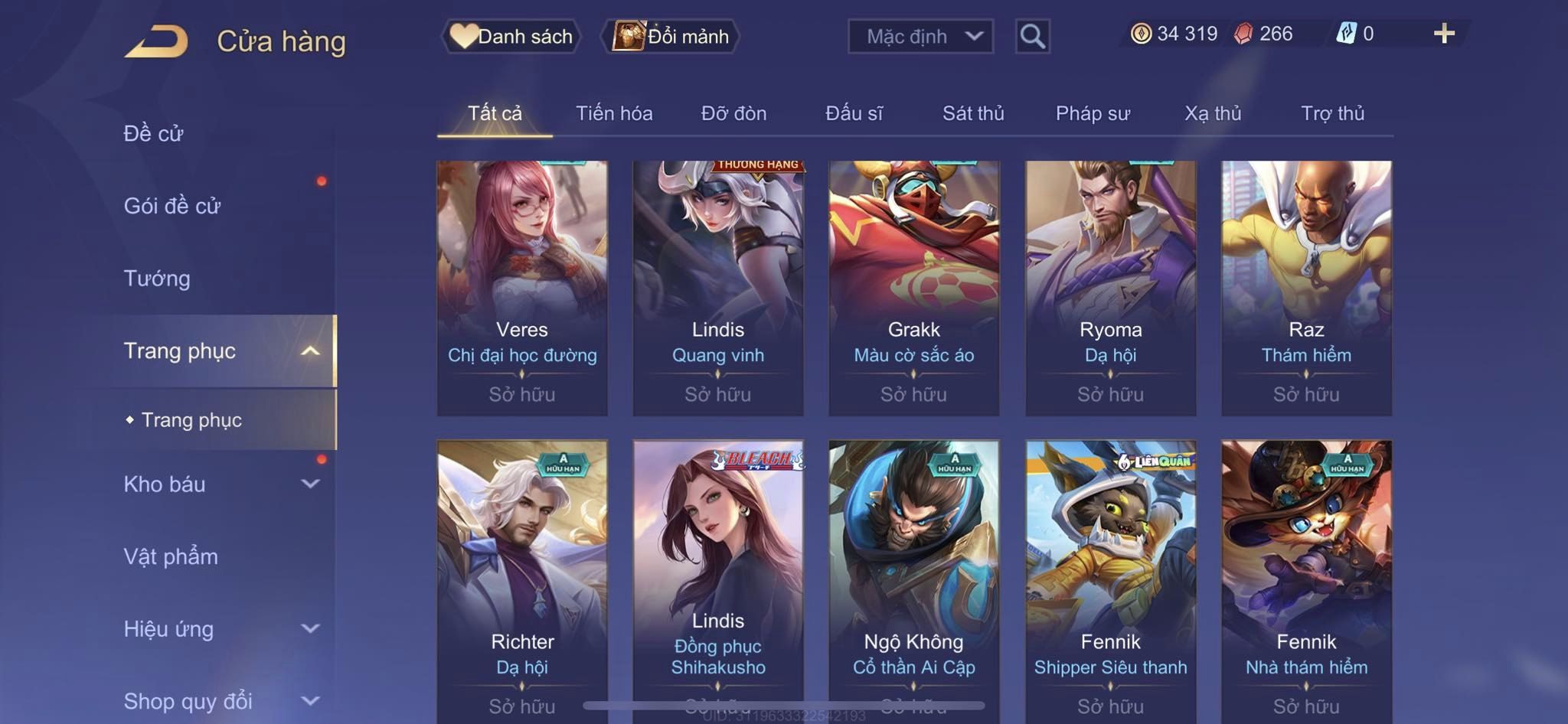Select Veres Chị đại học đường card
The image size is (1568, 724).
coord(522,288)
